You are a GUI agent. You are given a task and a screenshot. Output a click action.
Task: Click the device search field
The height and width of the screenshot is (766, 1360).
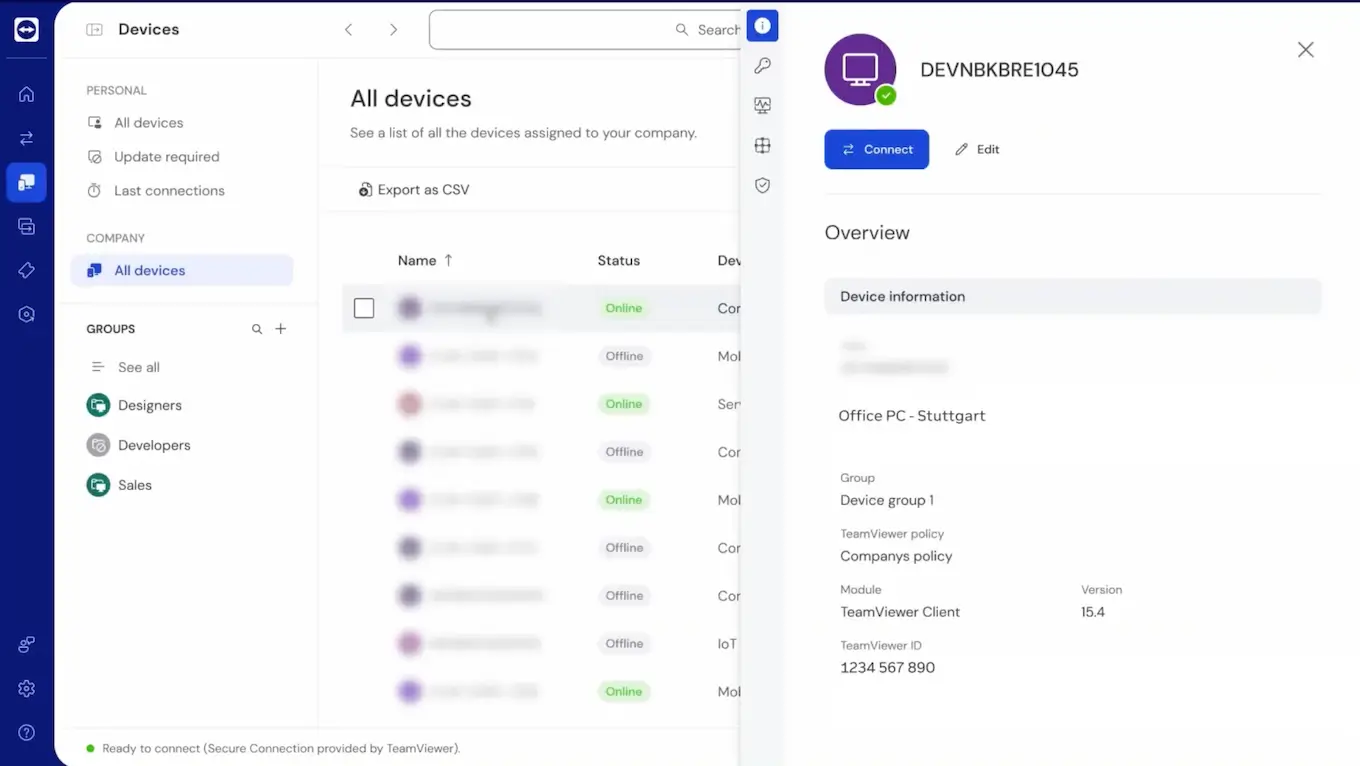pos(580,30)
